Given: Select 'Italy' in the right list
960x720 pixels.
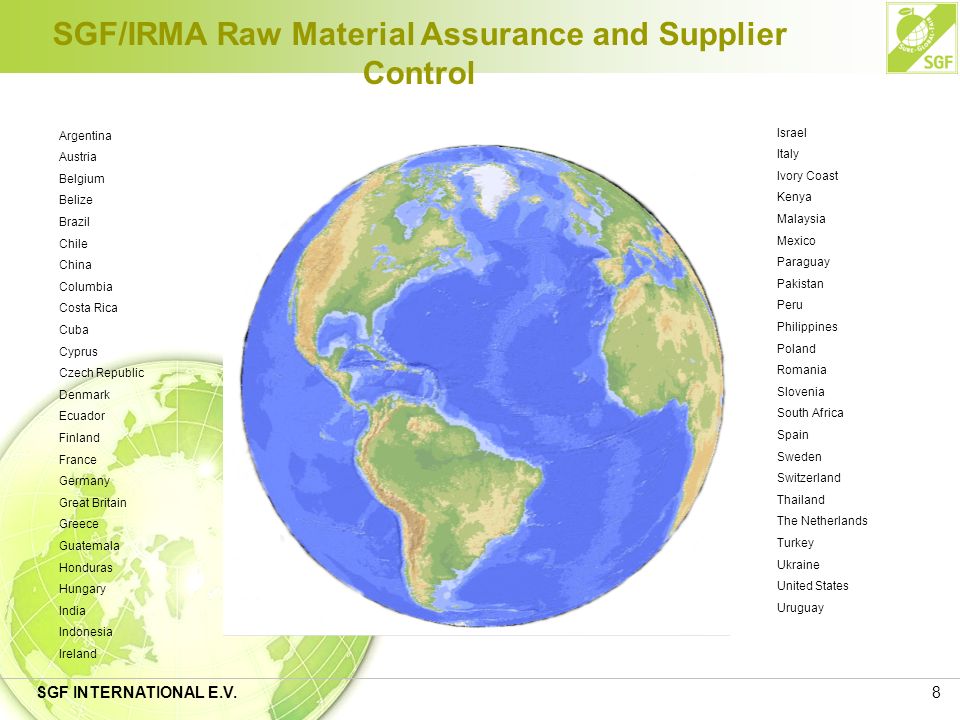Looking at the screenshot, I should click(788, 154).
